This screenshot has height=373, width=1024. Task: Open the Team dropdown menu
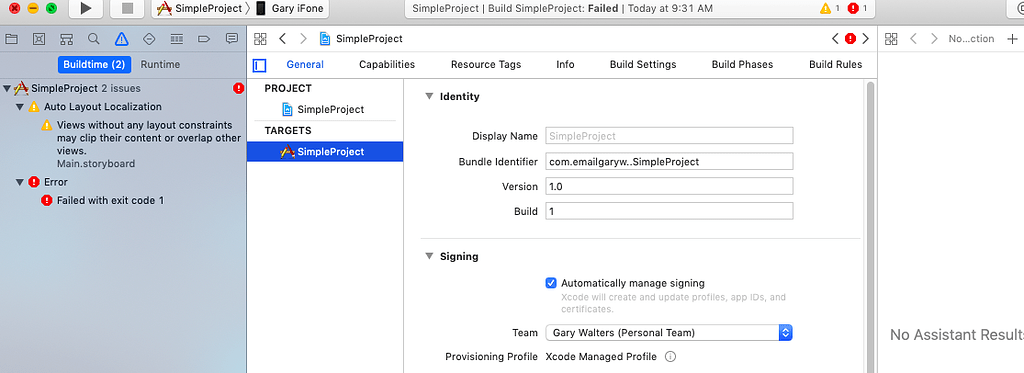pos(669,332)
